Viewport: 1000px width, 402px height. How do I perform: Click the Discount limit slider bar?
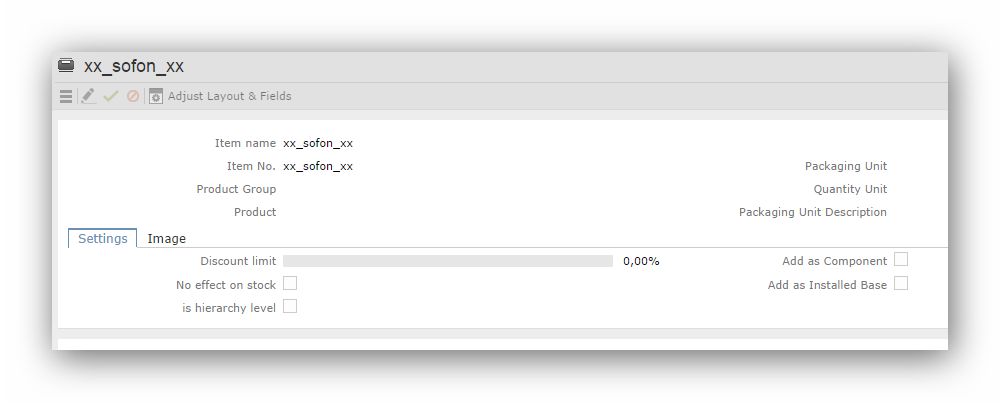(447, 261)
